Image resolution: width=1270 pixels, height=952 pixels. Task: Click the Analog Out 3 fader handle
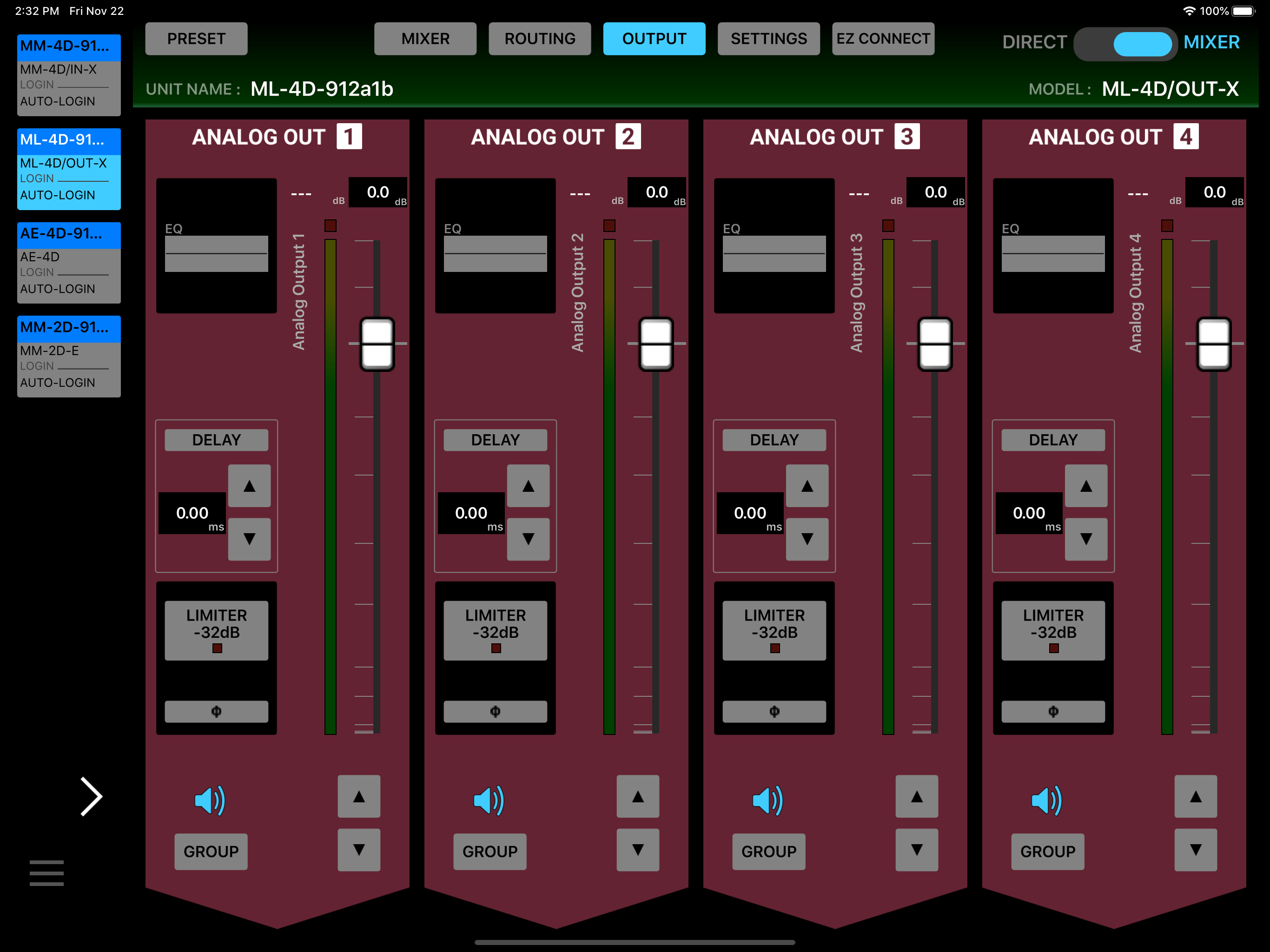[x=935, y=344]
